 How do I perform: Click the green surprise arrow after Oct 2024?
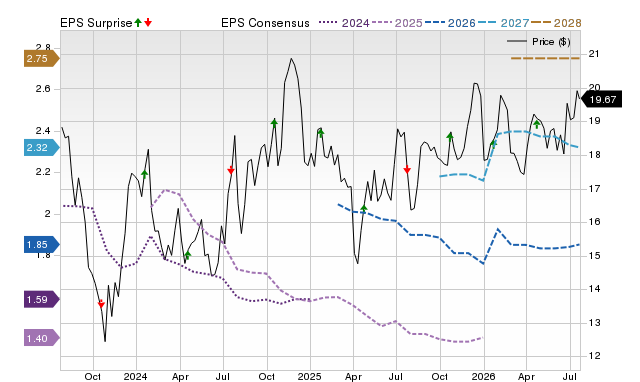274,122
